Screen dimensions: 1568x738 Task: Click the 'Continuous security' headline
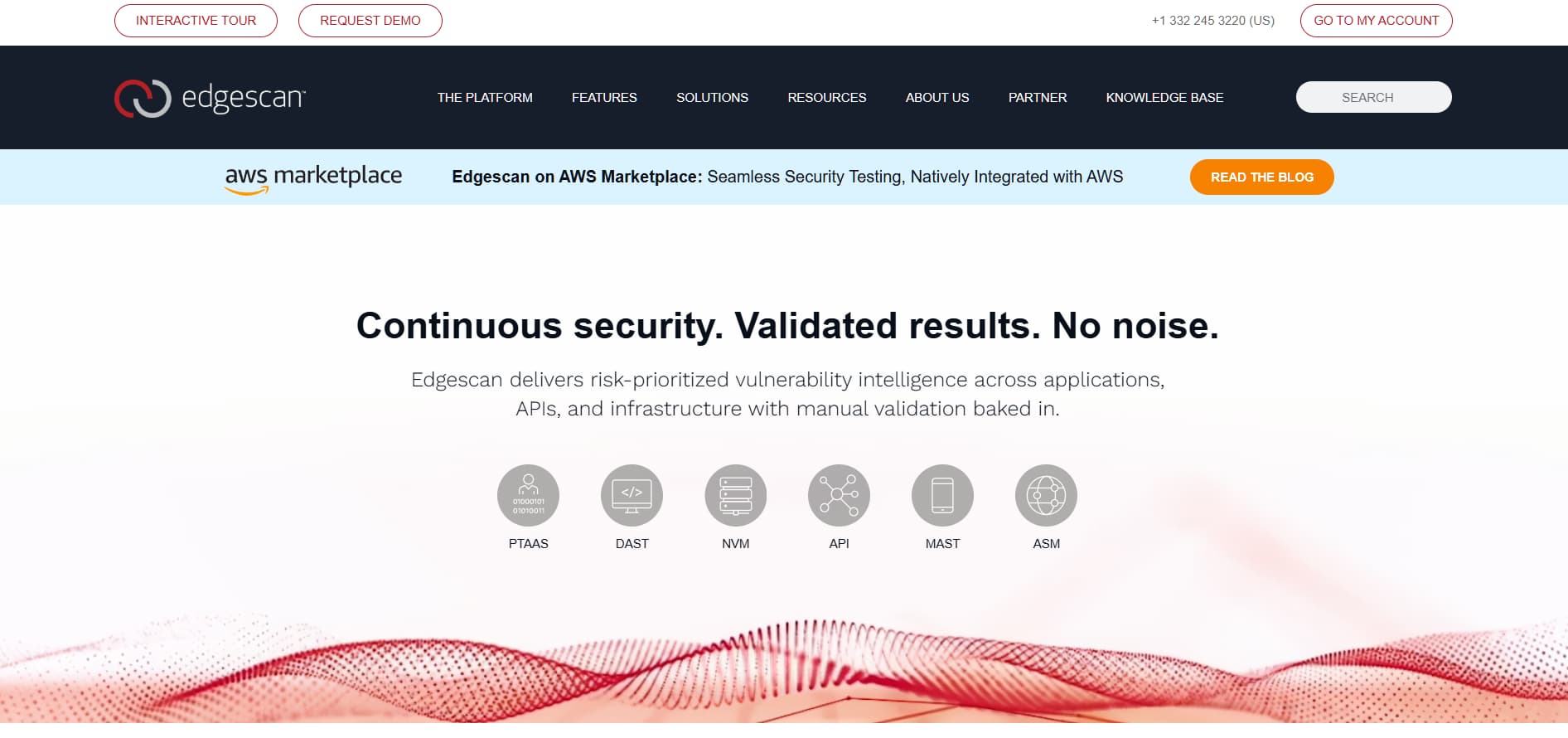[x=787, y=326]
